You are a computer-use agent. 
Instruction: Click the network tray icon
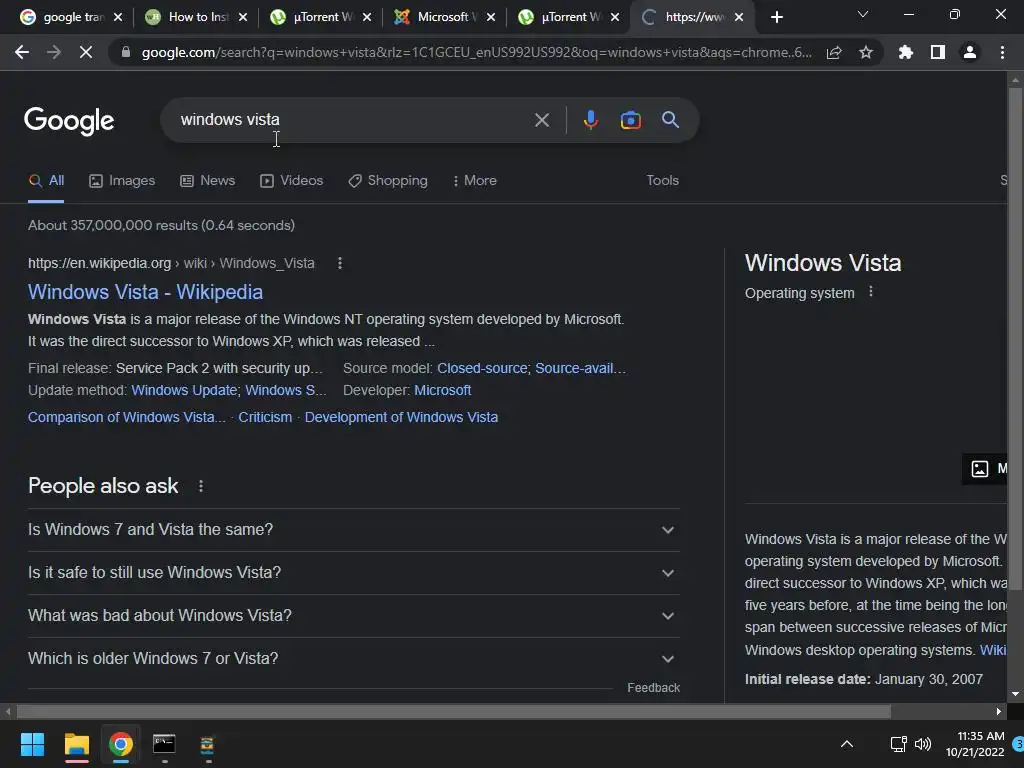tap(899, 744)
